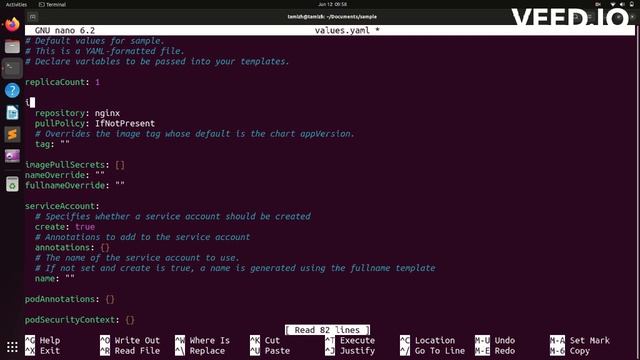The height and width of the screenshot is (360, 640).
Task: Click the serviceAccount: line
Action: tap(62, 206)
